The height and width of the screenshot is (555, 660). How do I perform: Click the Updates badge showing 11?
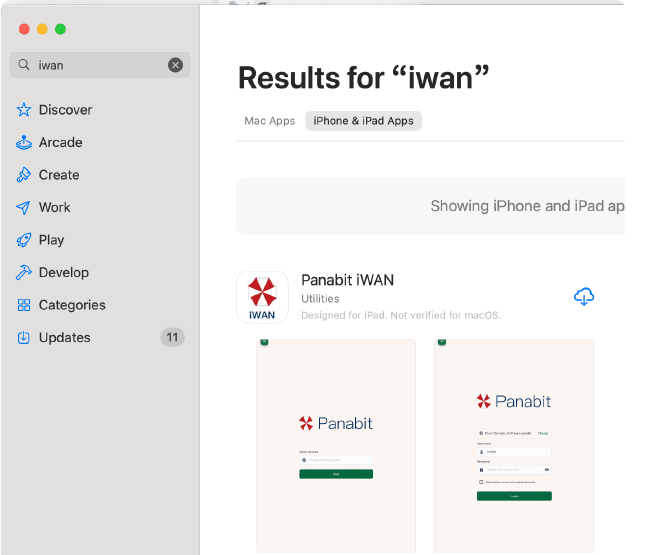click(x=172, y=338)
